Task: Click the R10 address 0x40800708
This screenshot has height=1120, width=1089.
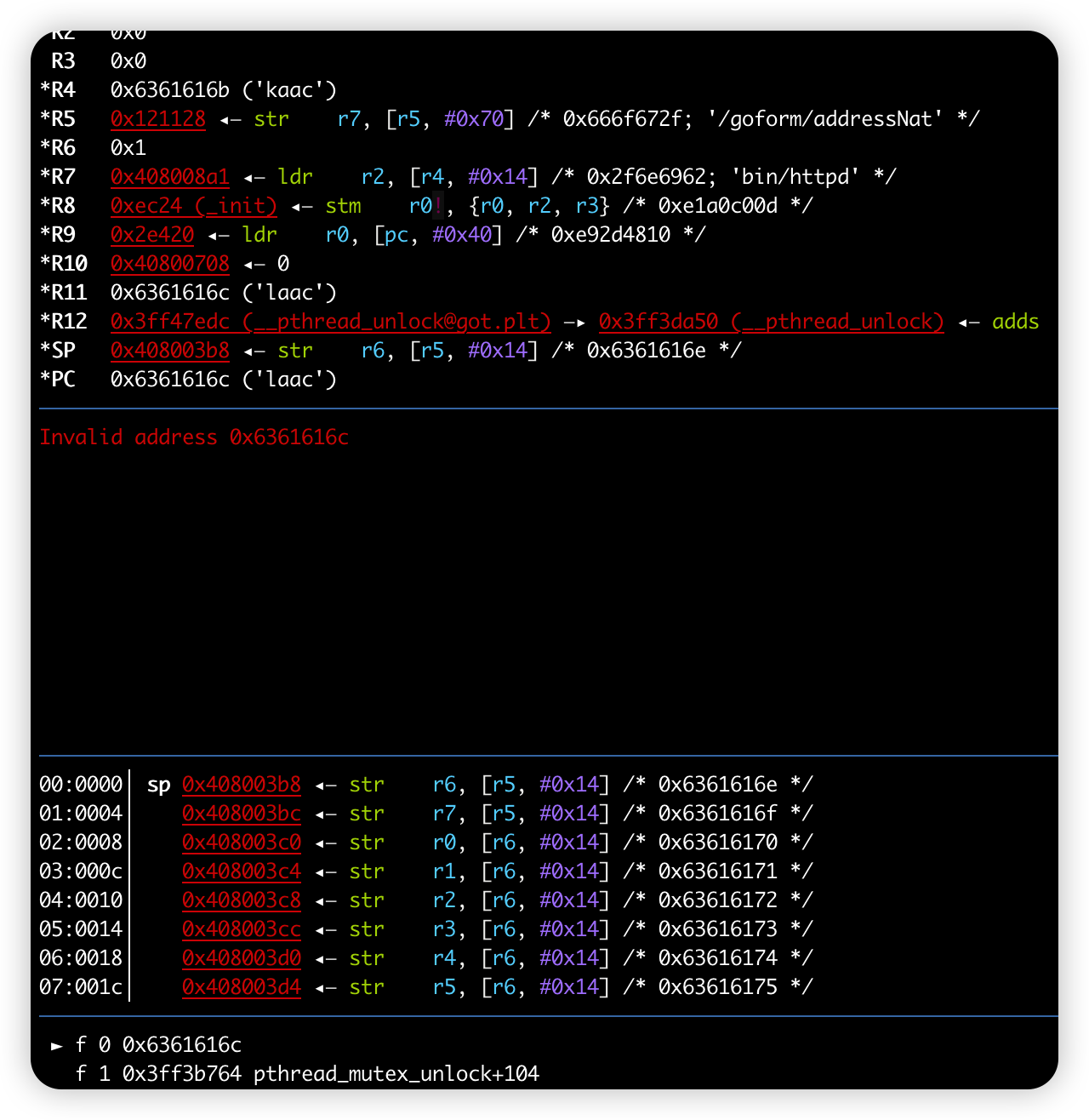Action: [x=170, y=264]
